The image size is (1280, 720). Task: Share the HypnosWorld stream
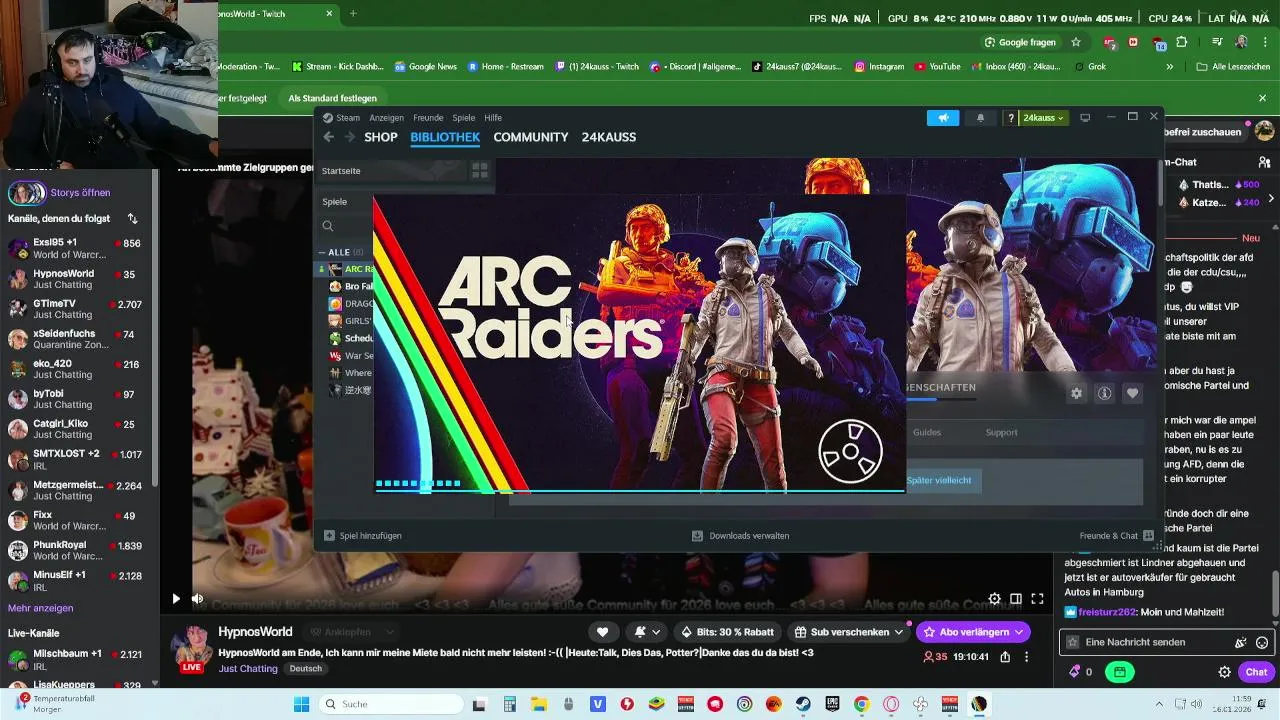point(1005,657)
